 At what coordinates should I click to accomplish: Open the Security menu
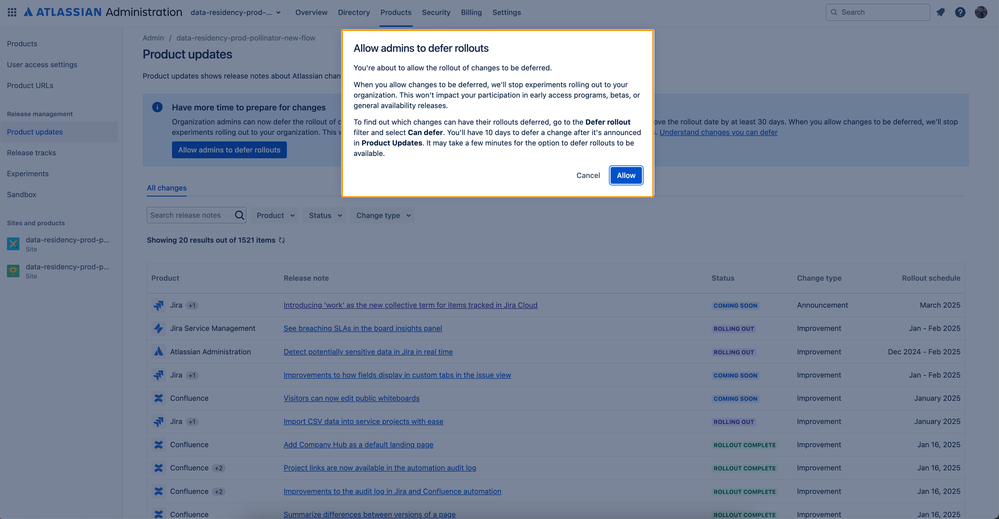(436, 12)
